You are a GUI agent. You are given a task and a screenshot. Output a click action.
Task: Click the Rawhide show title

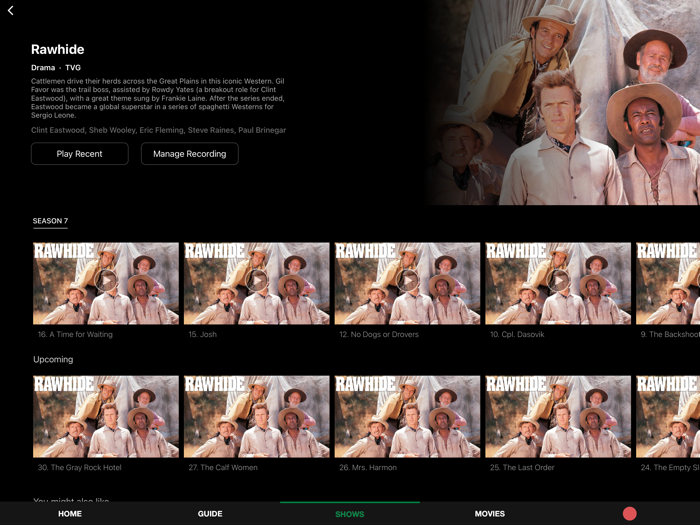58,49
